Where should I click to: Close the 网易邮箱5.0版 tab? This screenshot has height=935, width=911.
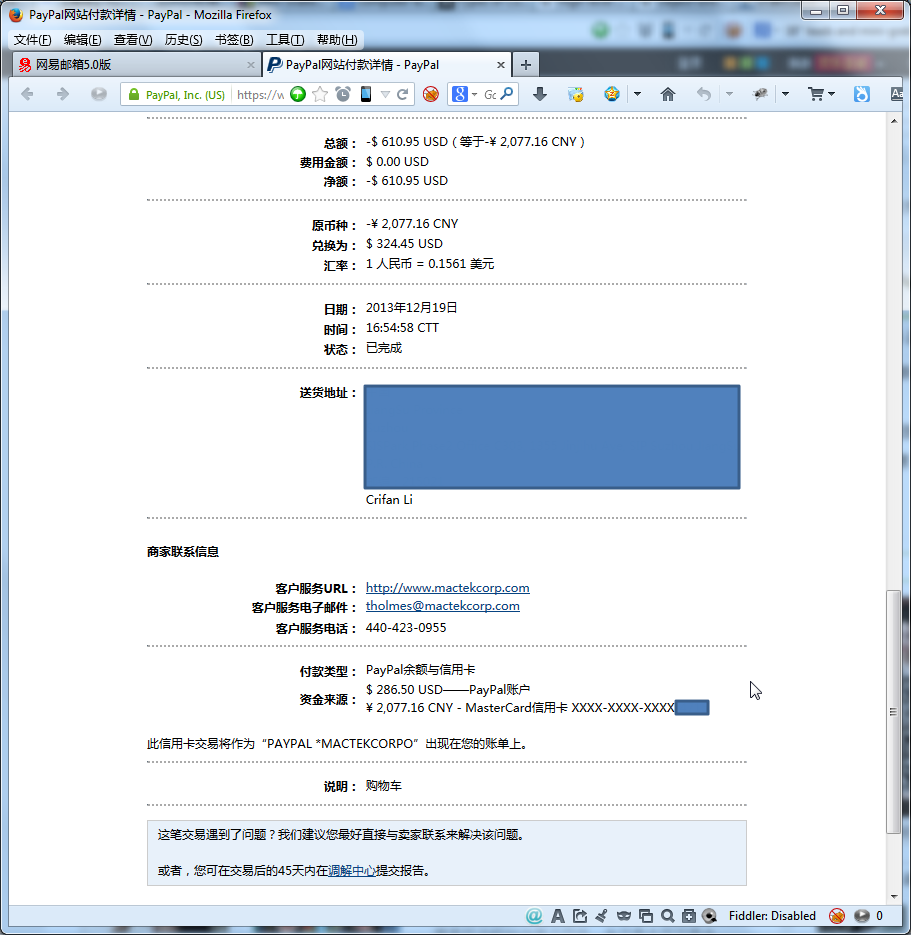tap(250, 65)
